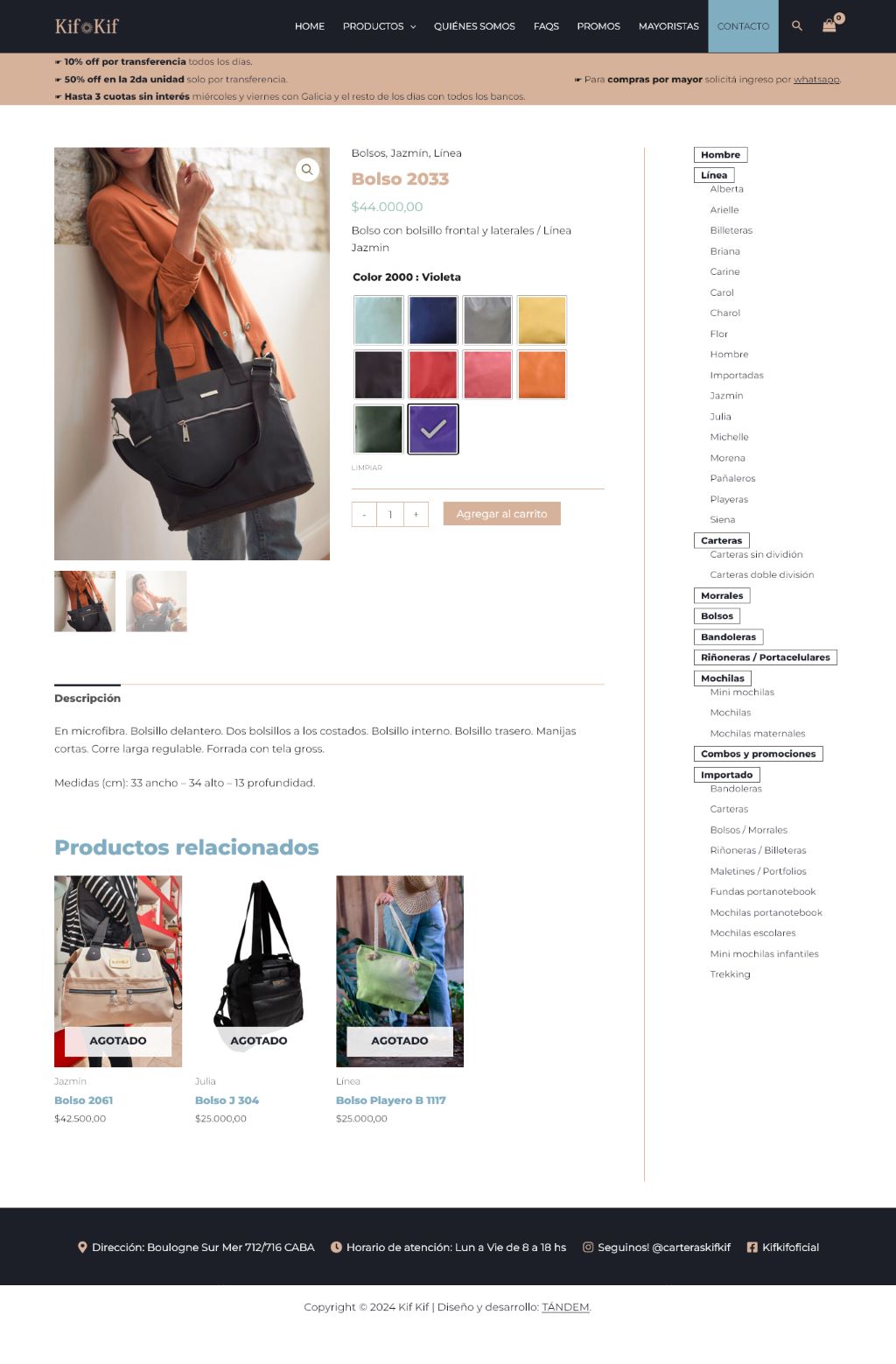Decrease quantity with minus button
This screenshot has width=896, height=1364.
(x=364, y=515)
